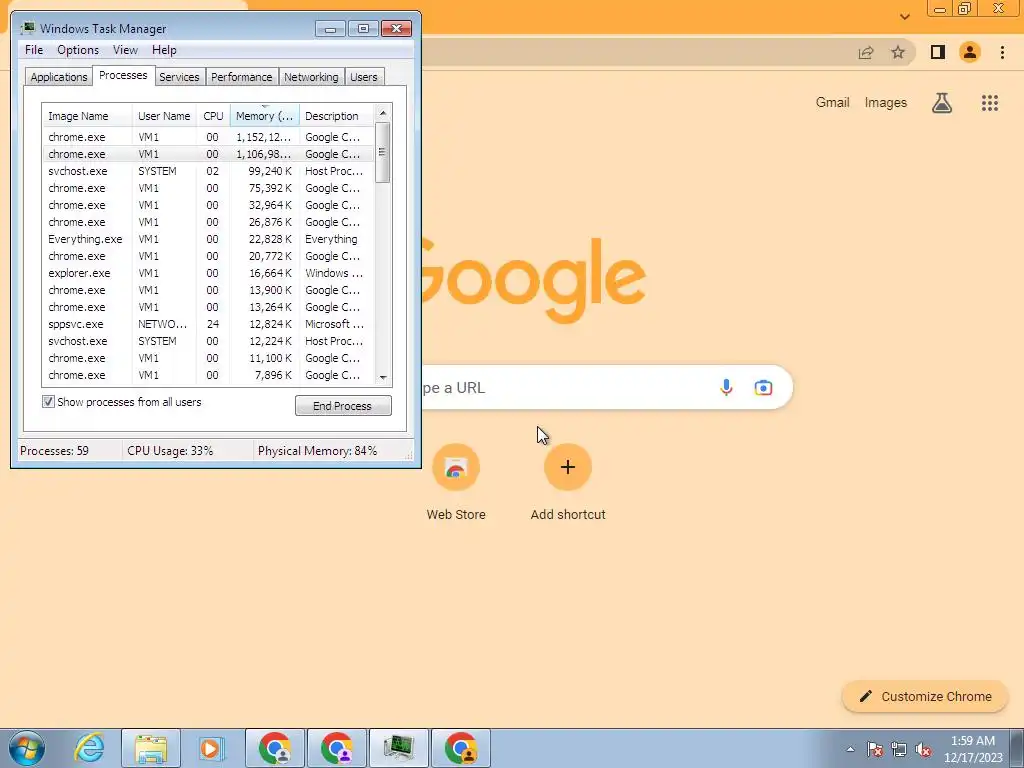The image size is (1024, 768).
Task: Select the Processes tab
Action: [123, 75]
